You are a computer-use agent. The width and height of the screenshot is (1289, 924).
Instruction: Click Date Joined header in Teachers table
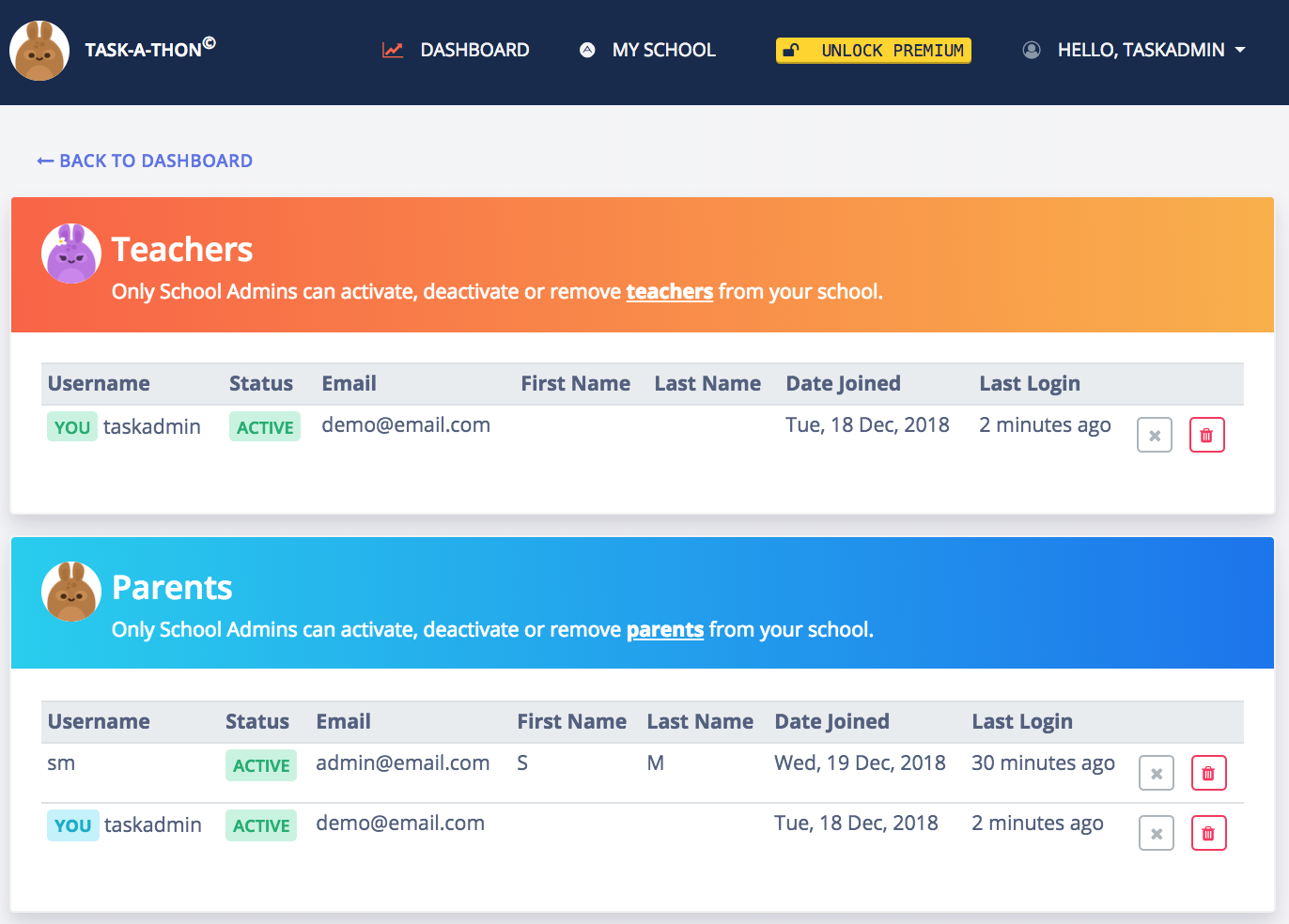click(843, 383)
